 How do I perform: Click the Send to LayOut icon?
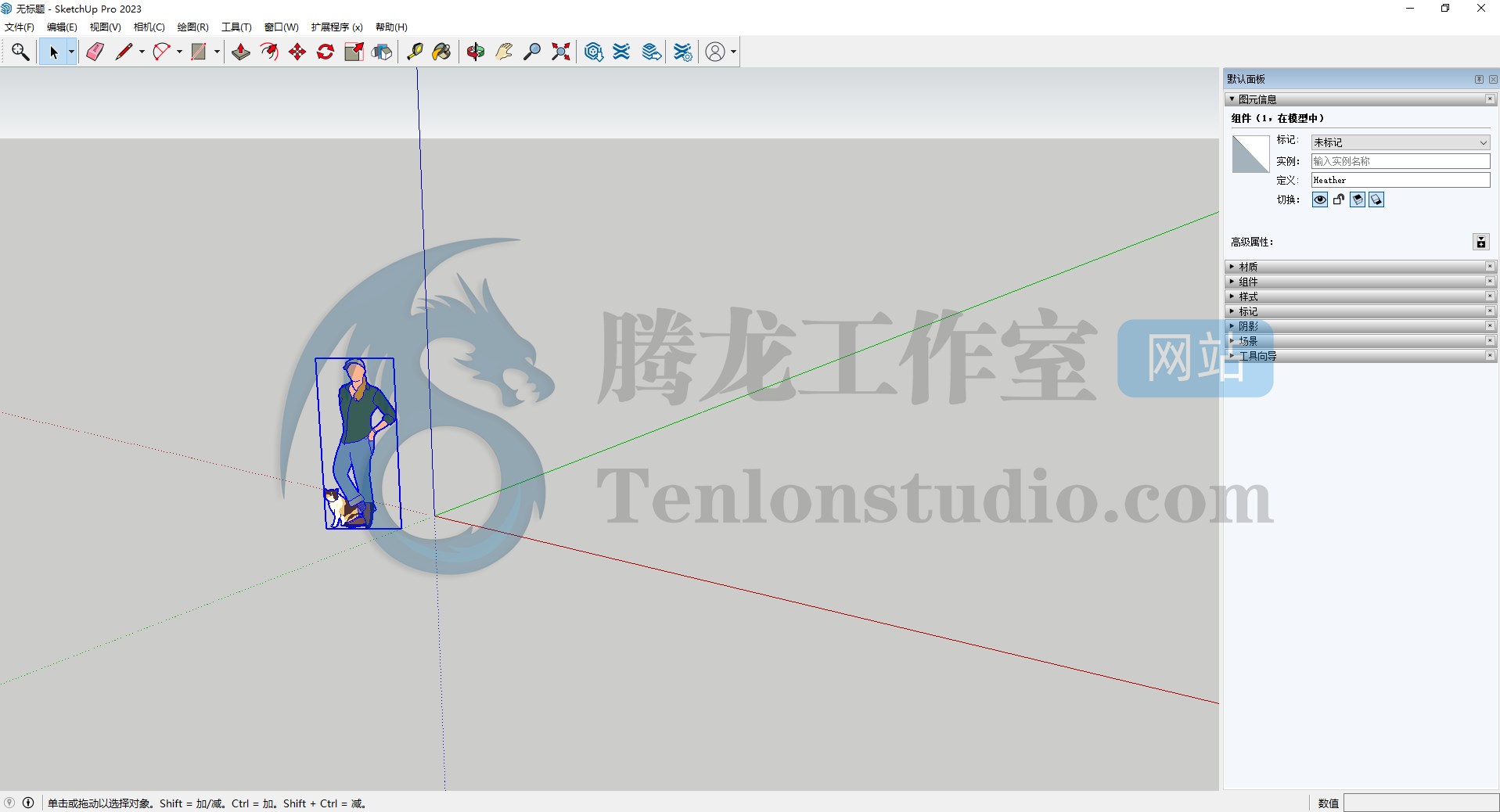[651, 52]
